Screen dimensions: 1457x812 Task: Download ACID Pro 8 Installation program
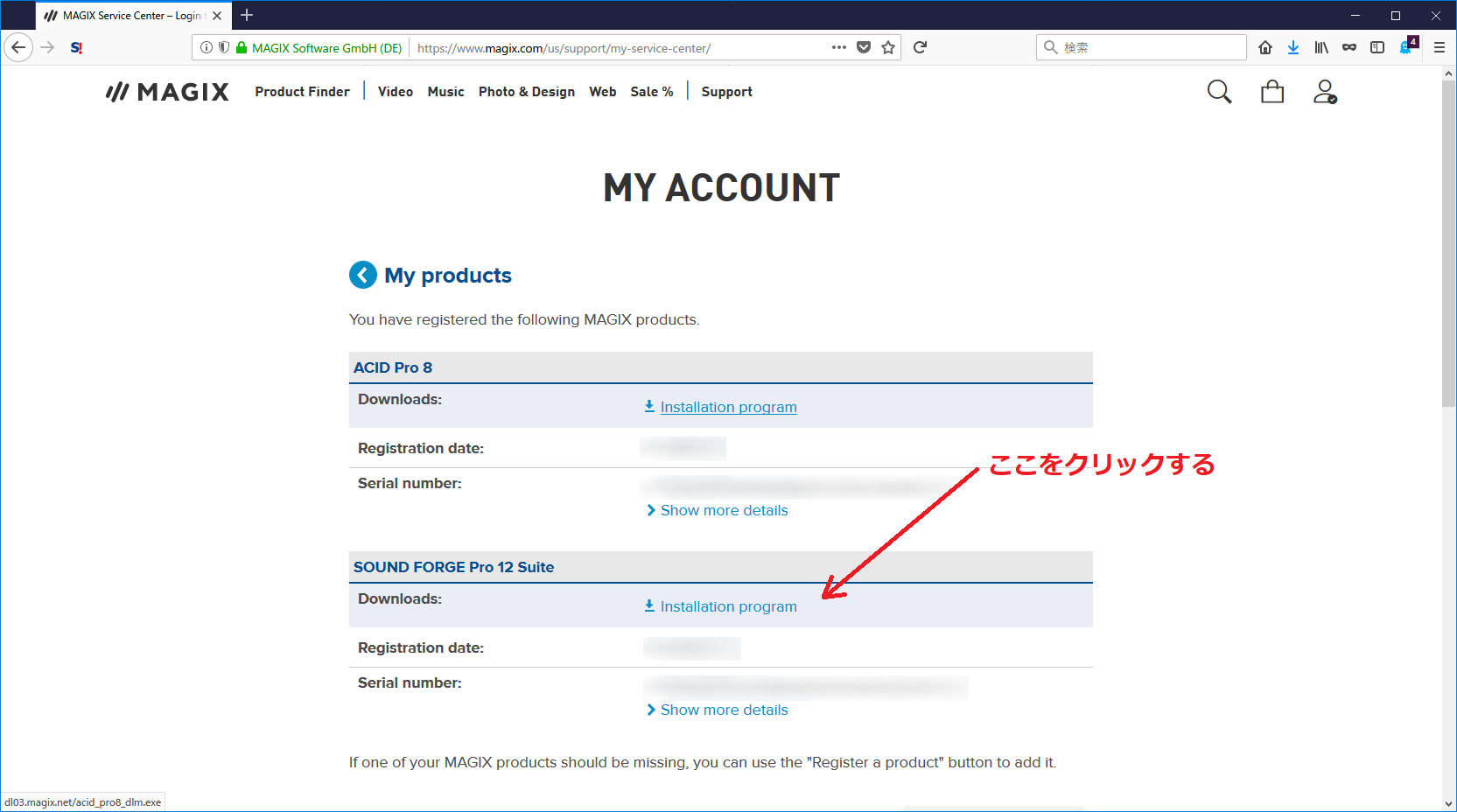[x=728, y=407]
